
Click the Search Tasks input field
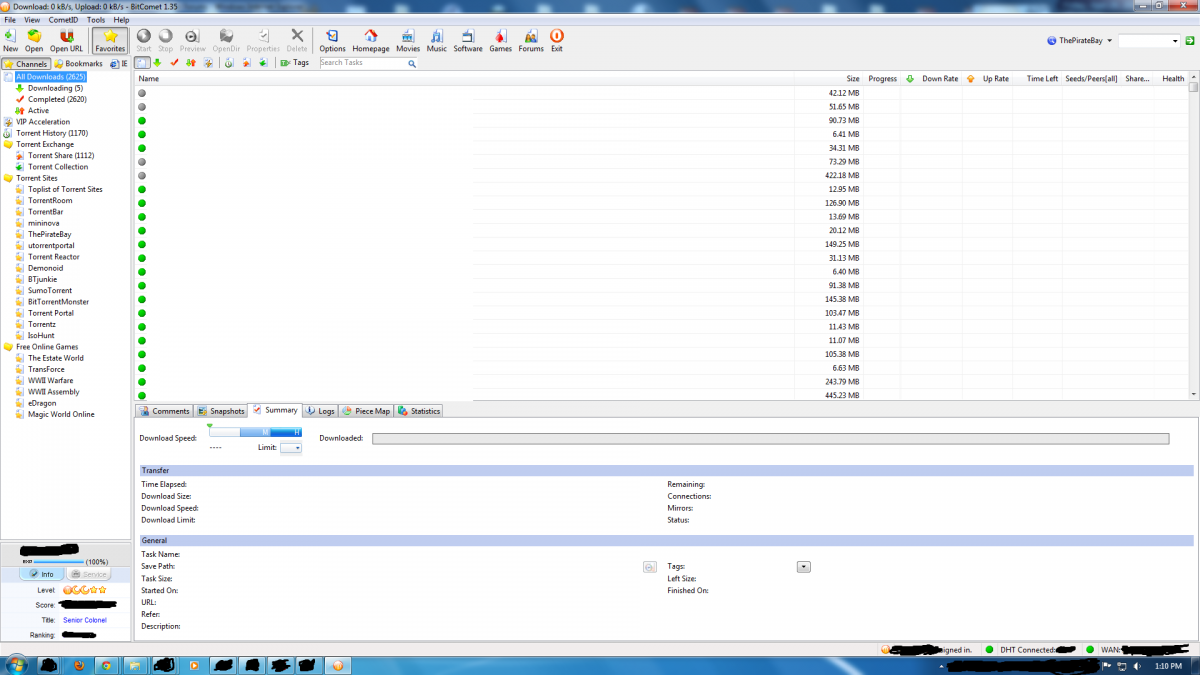[x=363, y=63]
